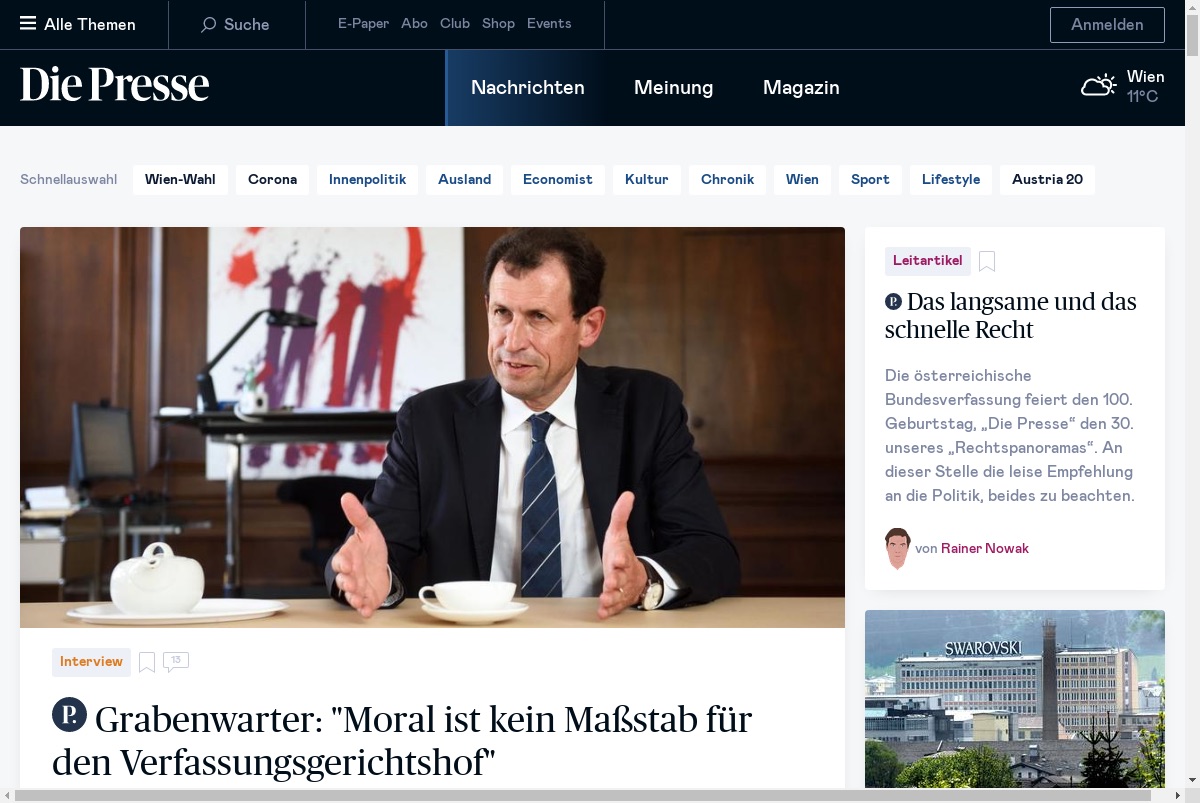
Task: Switch to the Meinung section tab
Action: pyautogui.click(x=673, y=88)
